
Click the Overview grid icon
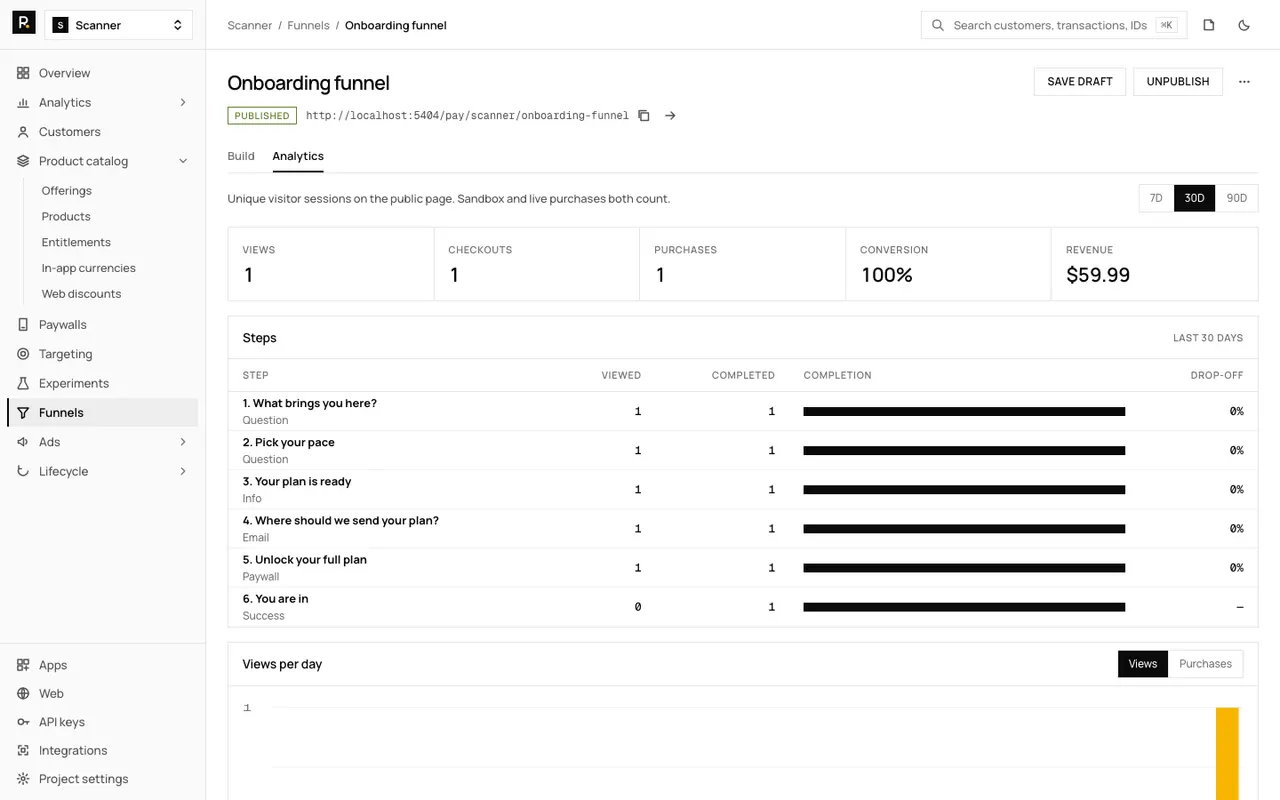tap(23, 73)
